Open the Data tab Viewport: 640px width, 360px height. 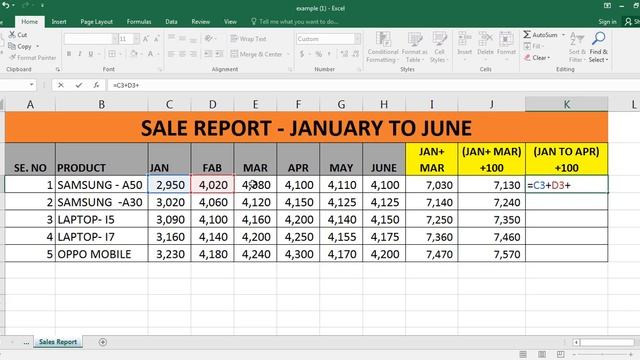click(171, 22)
